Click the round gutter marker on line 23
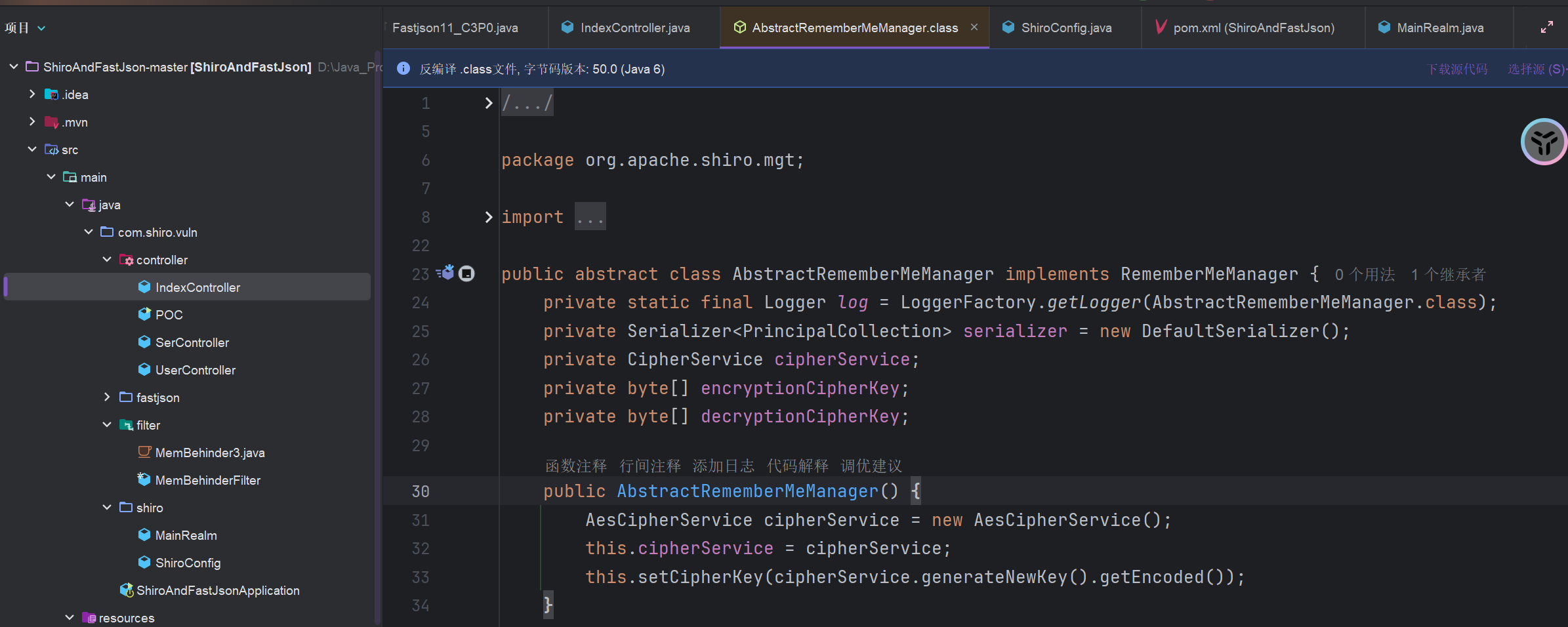 point(466,273)
